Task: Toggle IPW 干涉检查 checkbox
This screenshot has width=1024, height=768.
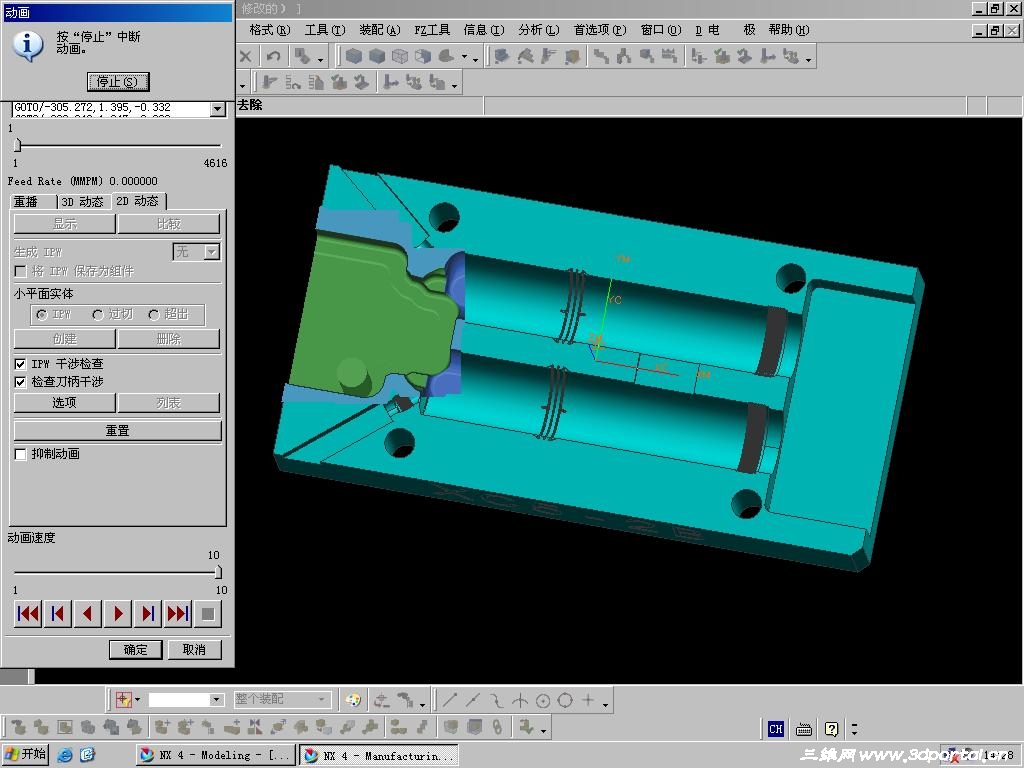Action: coord(20,364)
